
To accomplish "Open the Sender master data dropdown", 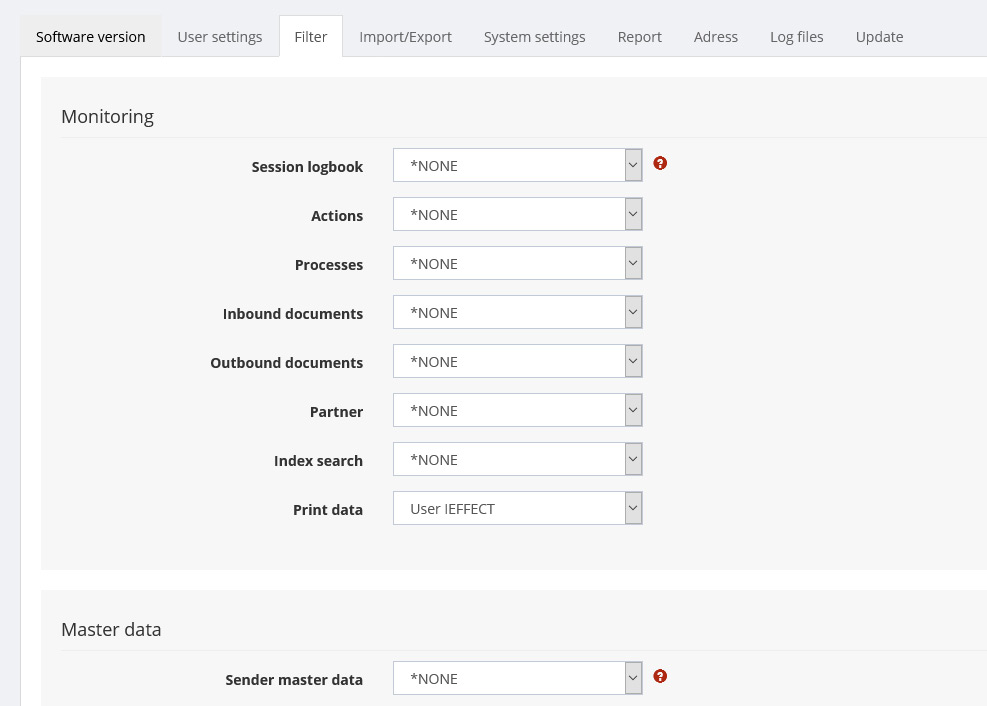I will 517,679.
